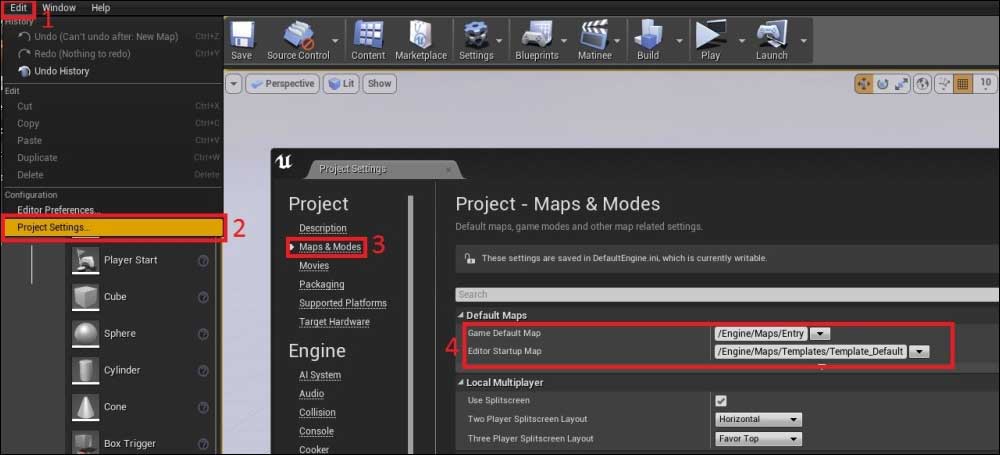The height and width of the screenshot is (455, 1000).
Task: Open the Edit menu
Action: (18, 8)
